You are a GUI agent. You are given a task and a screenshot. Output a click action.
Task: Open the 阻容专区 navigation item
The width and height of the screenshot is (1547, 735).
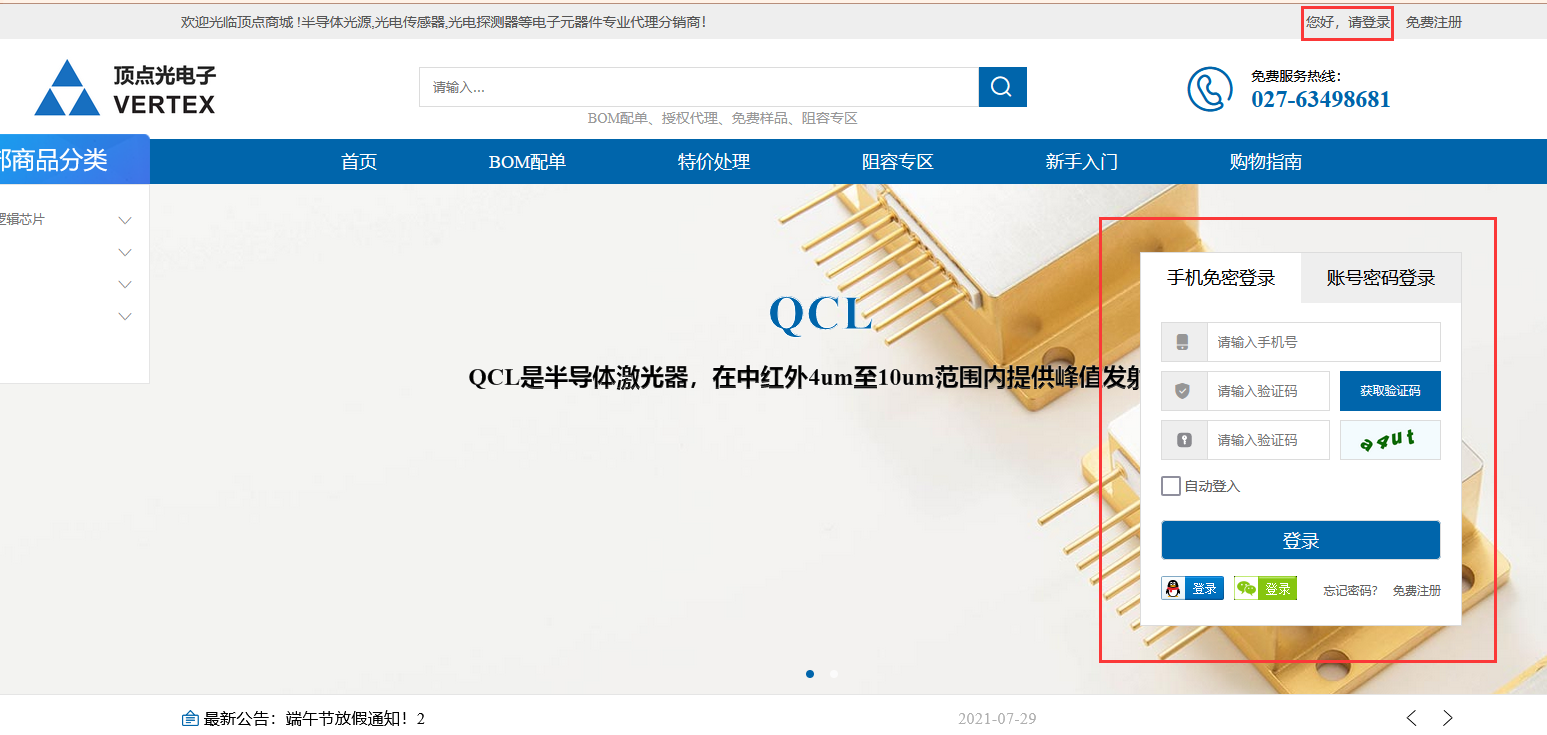895,162
